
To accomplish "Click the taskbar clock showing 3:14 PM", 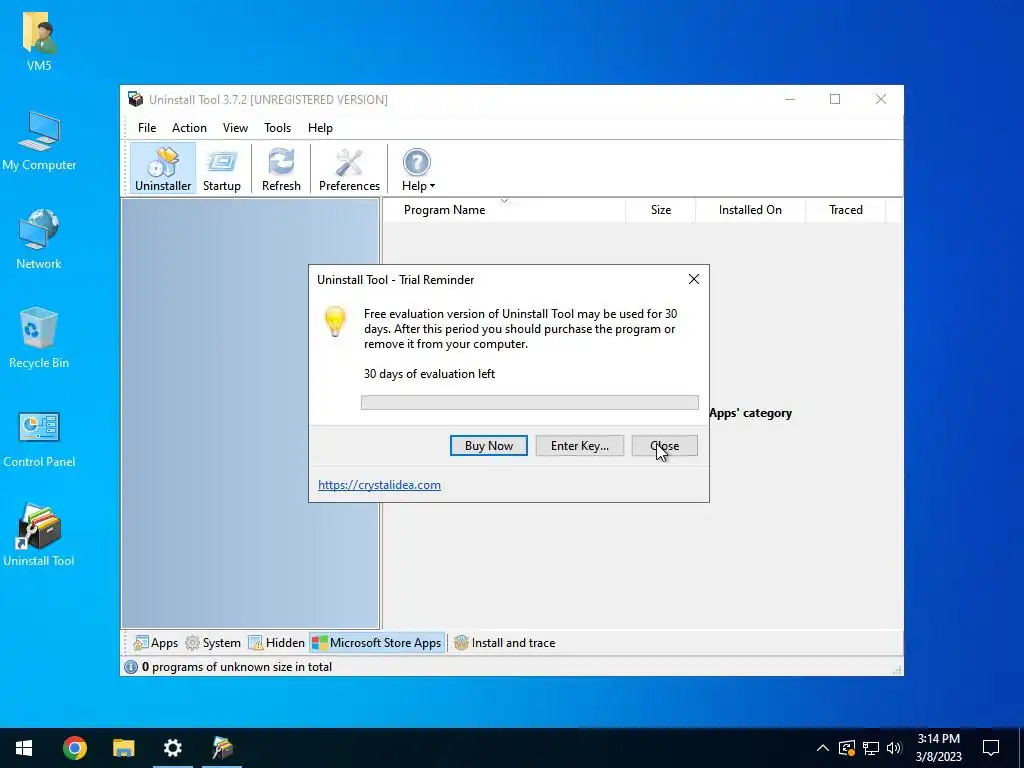I will pyautogui.click(x=938, y=748).
